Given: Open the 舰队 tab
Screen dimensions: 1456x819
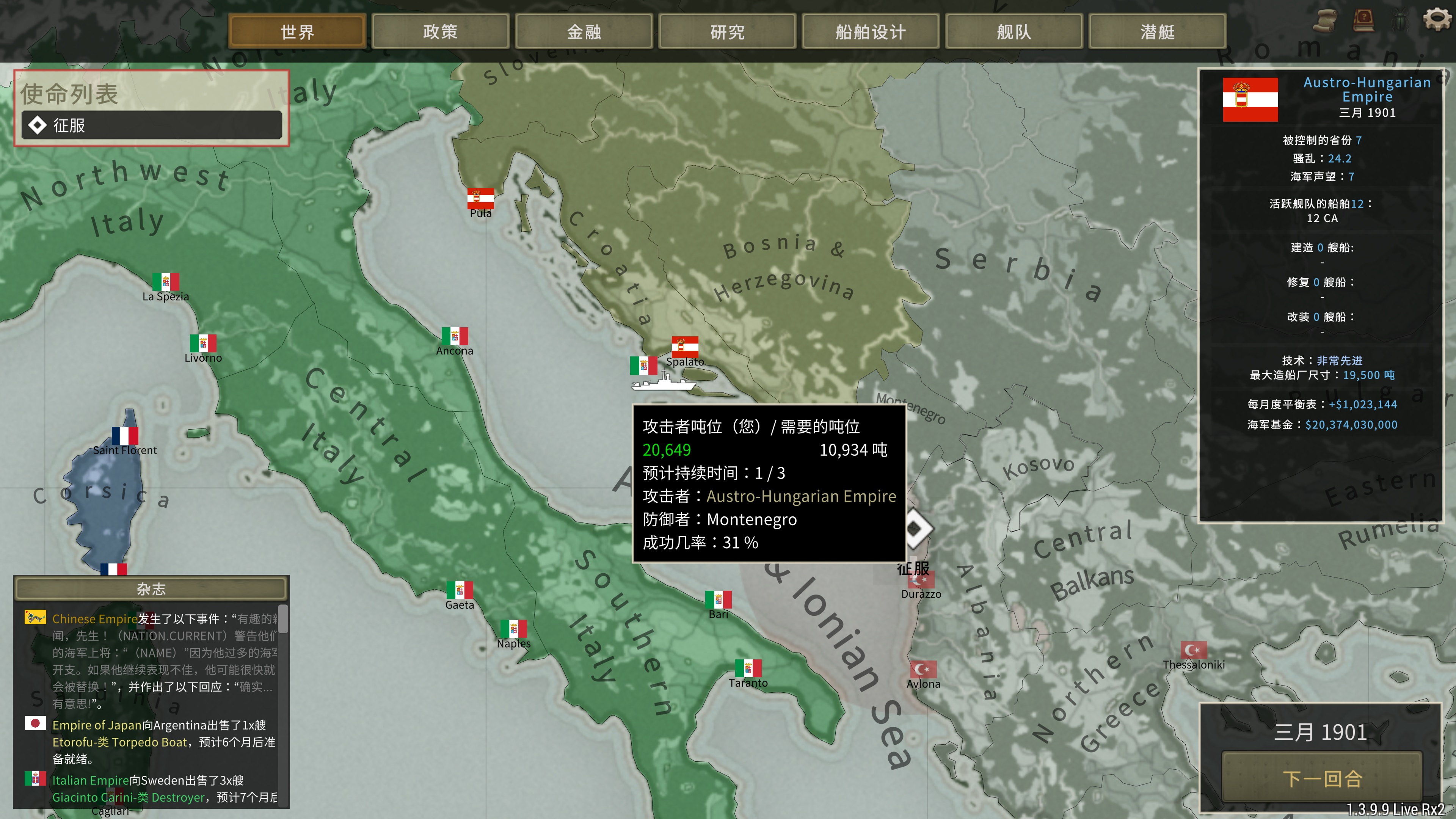Looking at the screenshot, I should tap(1015, 31).
